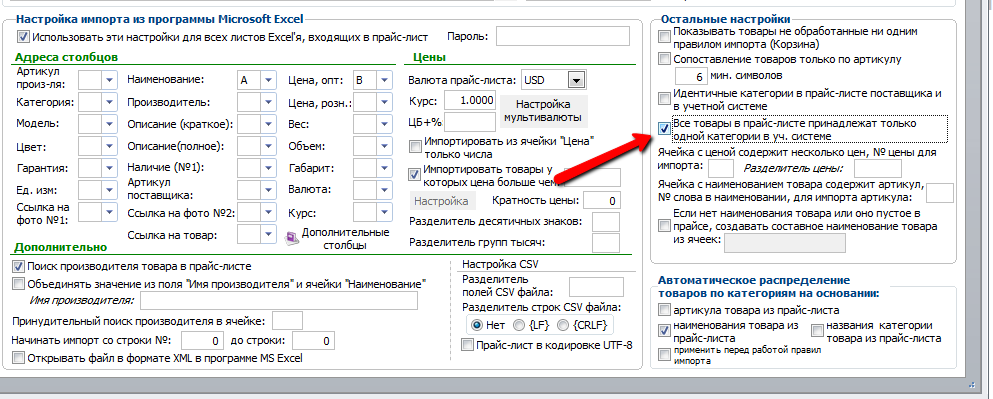Click the start import from row field
The width and height of the screenshot is (993, 399).
click(x=203, y=341)
